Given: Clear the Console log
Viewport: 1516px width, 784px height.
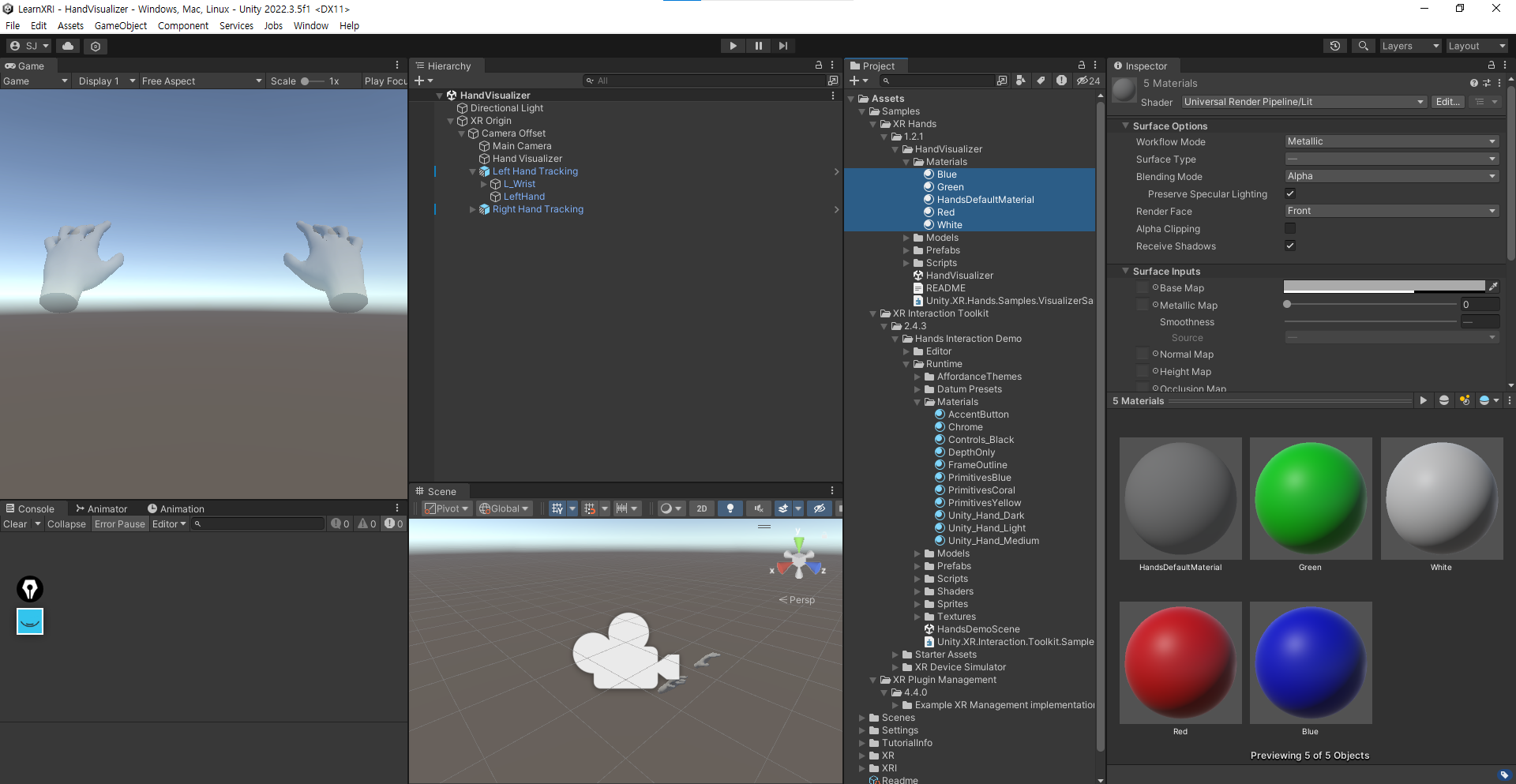Looking at the screenshot, I should [x=15, y=523].
